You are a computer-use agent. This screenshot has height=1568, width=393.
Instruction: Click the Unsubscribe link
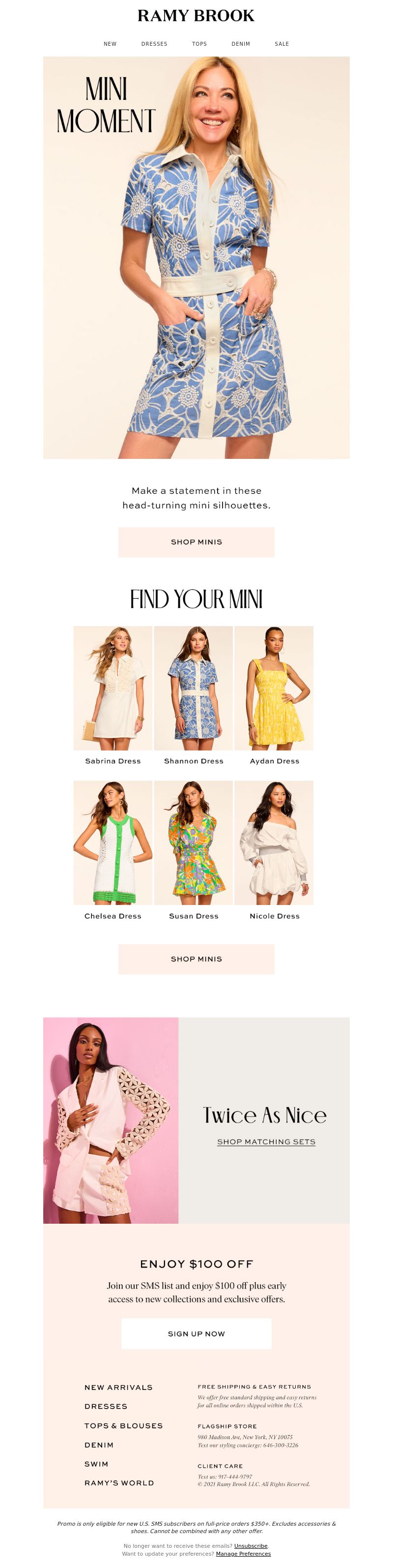251,1545
